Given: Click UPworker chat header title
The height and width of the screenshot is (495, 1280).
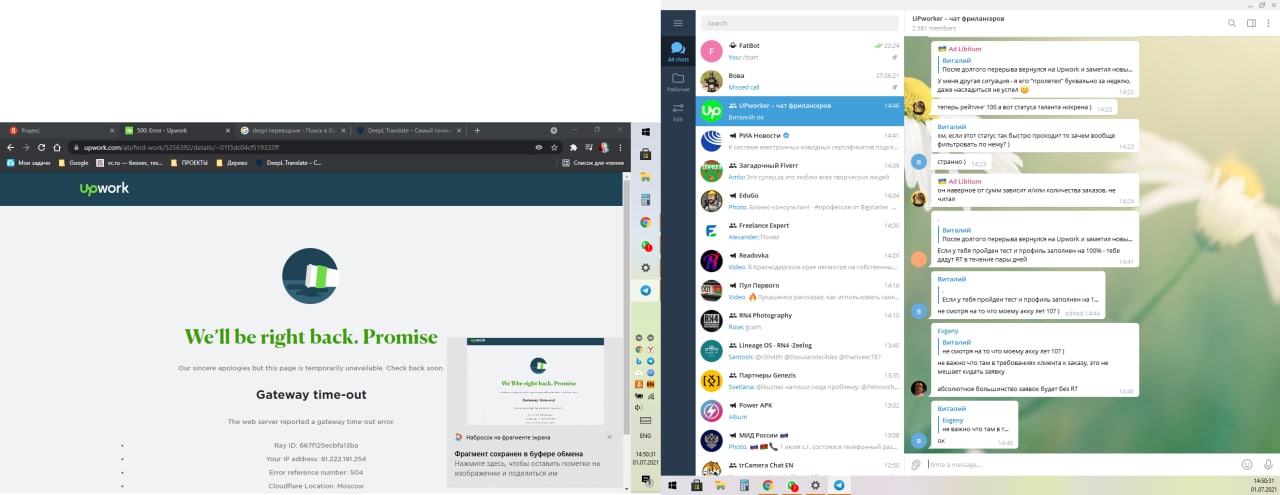Looking at the screenshot, I should tap(958, 19).
